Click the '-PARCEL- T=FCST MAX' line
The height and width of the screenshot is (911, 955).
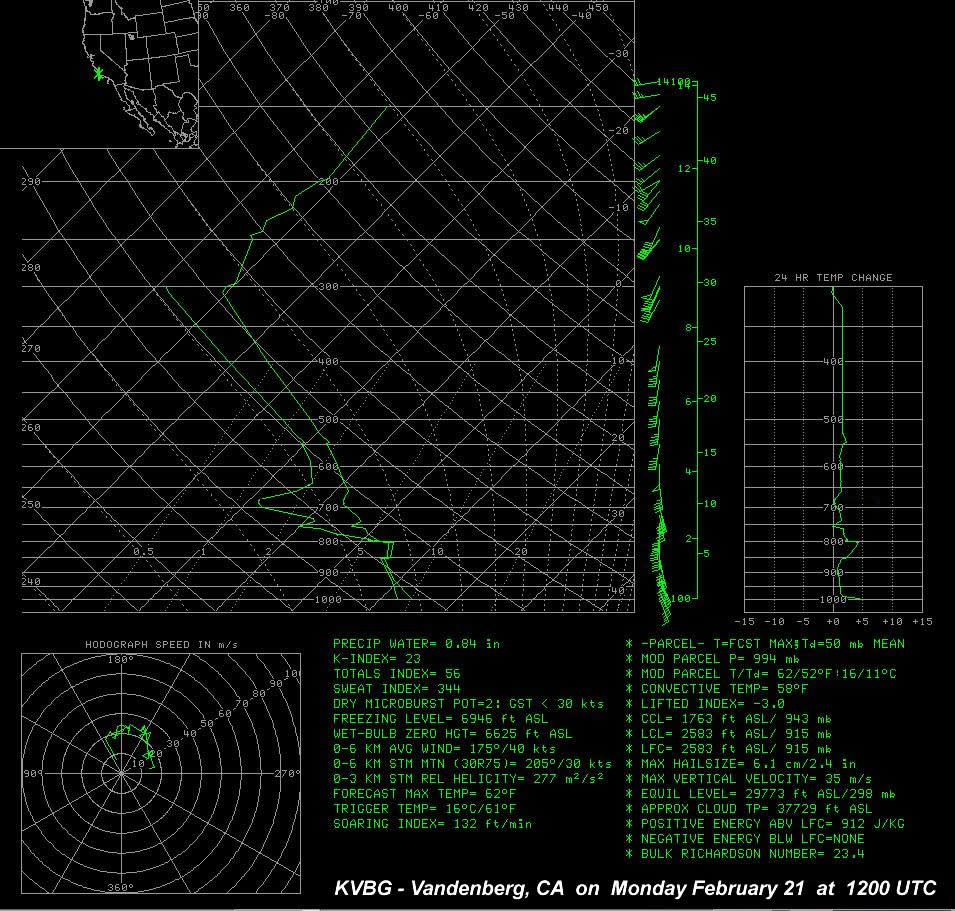tap(765, 644)
